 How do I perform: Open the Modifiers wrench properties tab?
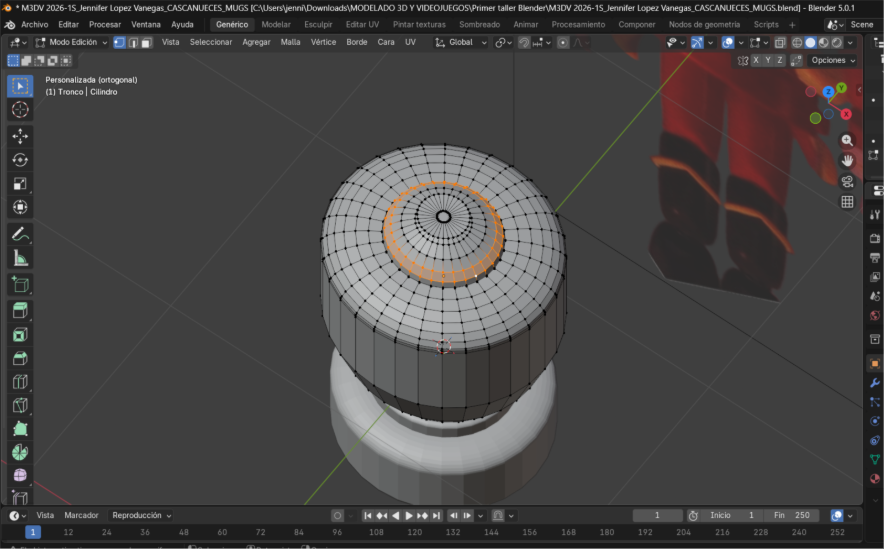pos(874,383)
